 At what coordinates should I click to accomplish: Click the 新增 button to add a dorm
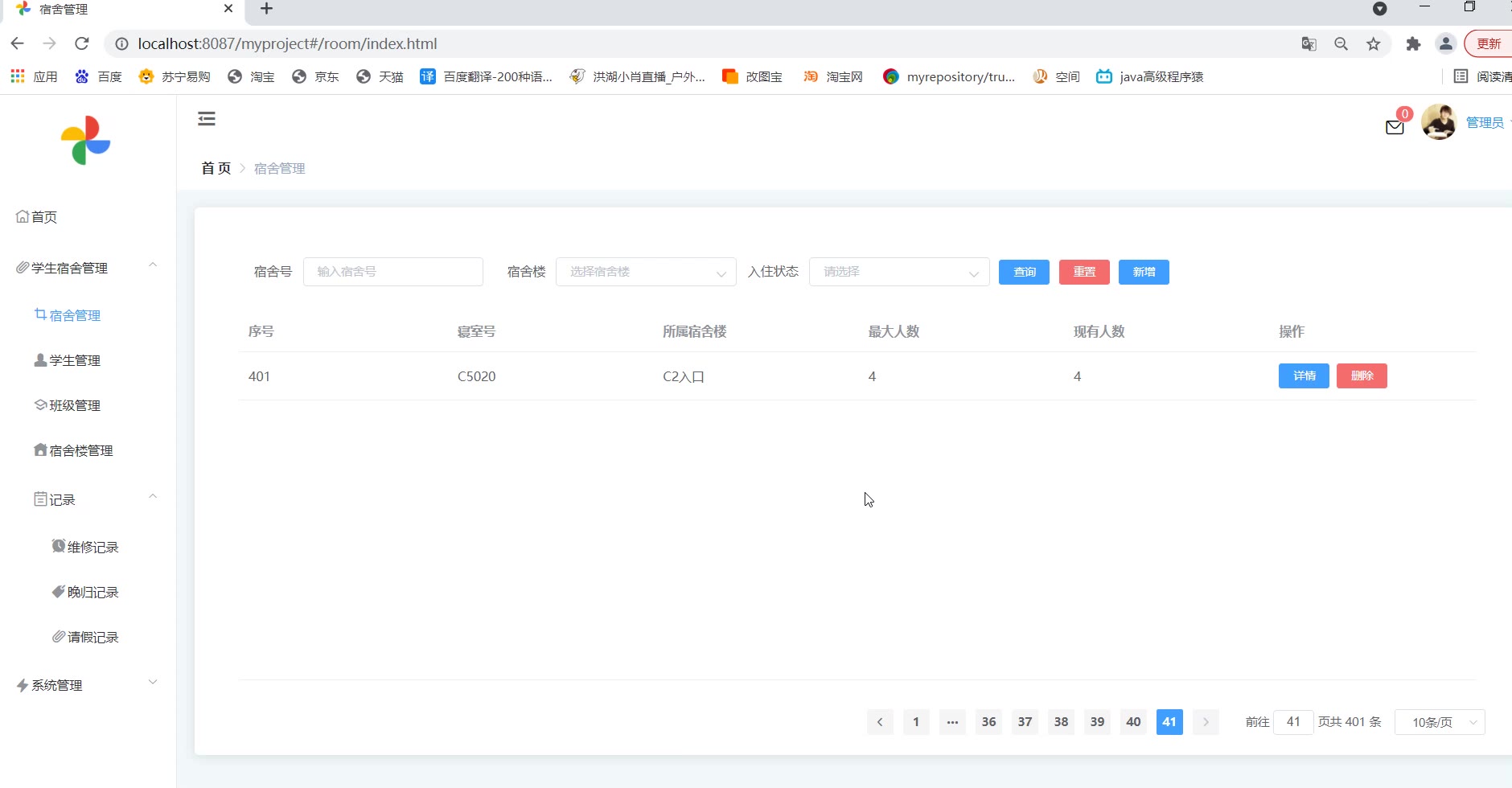1143,272
